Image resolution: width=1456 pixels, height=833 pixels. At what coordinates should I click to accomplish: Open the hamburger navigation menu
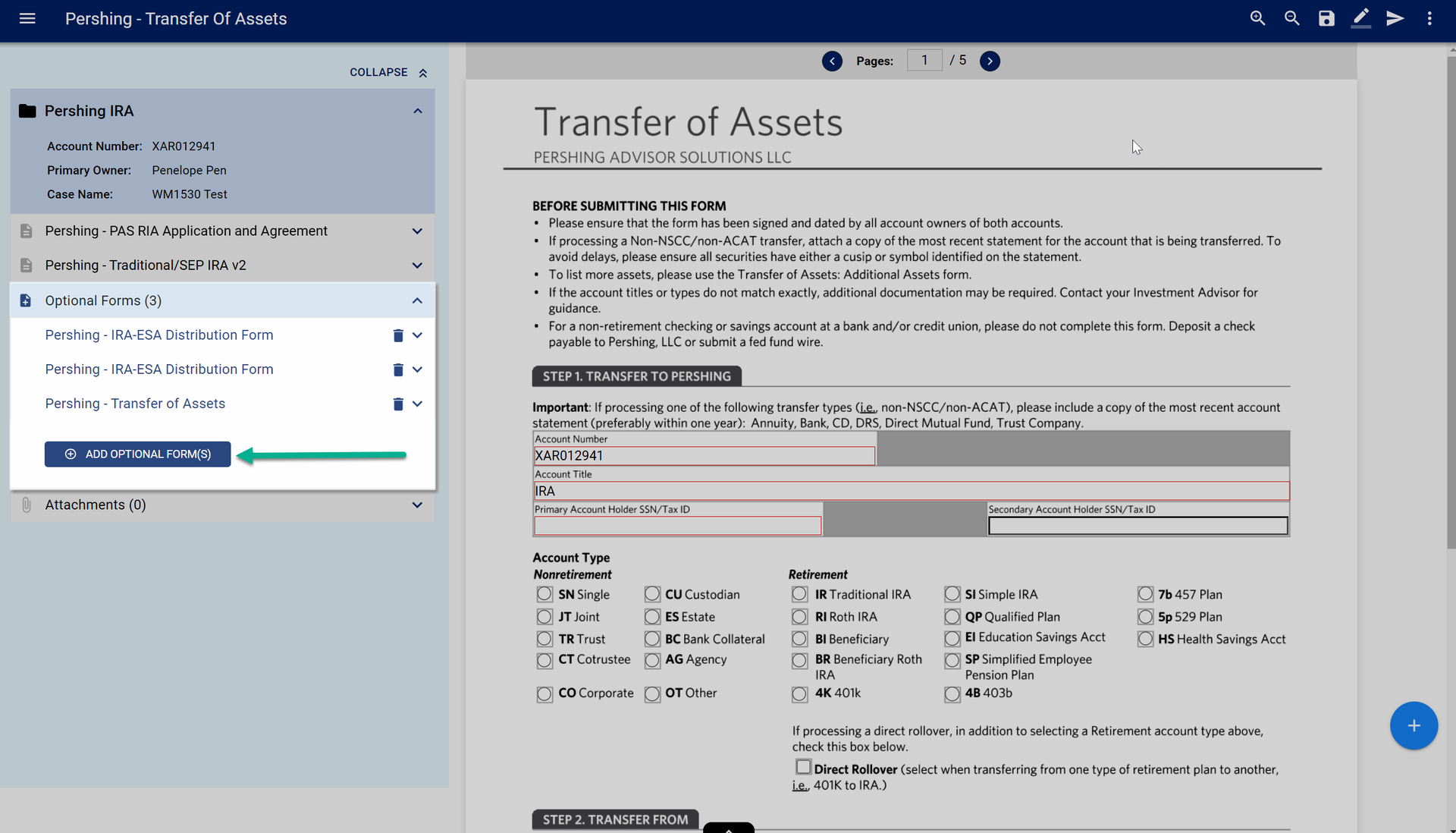pyautogui.click(x=27, y=18)
